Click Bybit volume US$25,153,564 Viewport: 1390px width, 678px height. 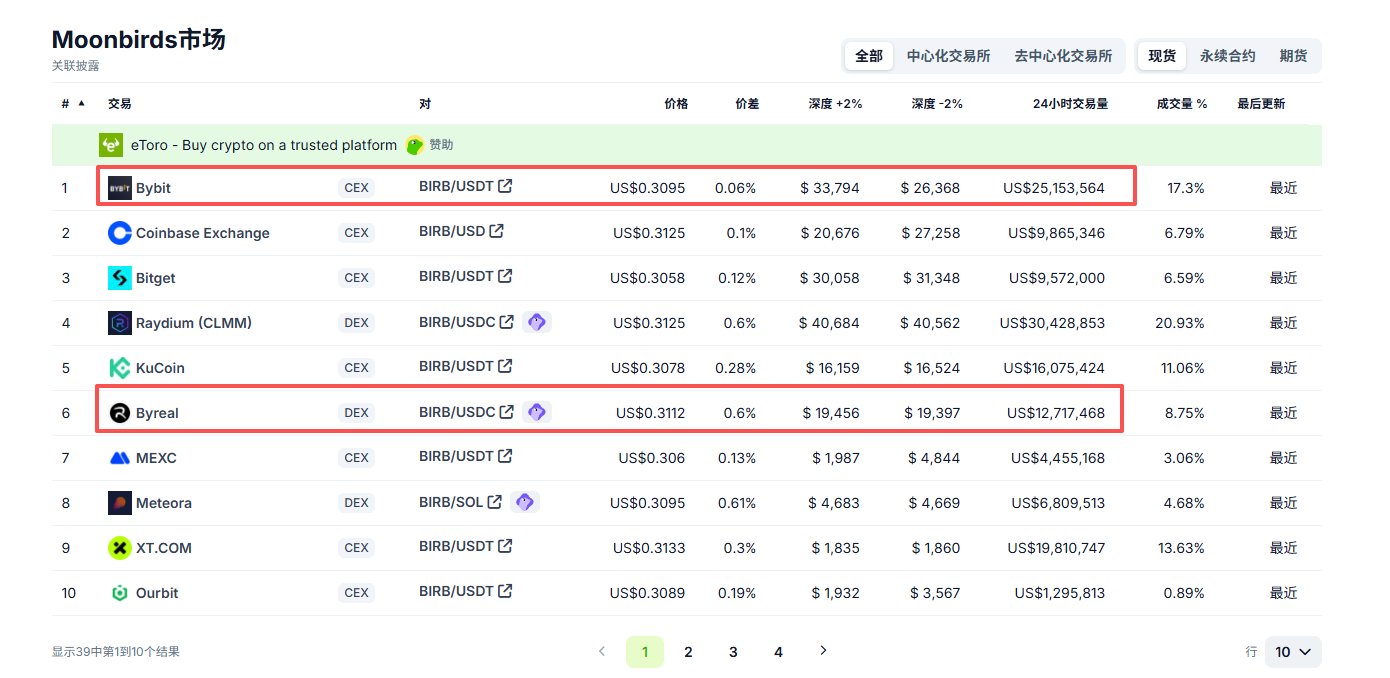[x=1054, y=188]
